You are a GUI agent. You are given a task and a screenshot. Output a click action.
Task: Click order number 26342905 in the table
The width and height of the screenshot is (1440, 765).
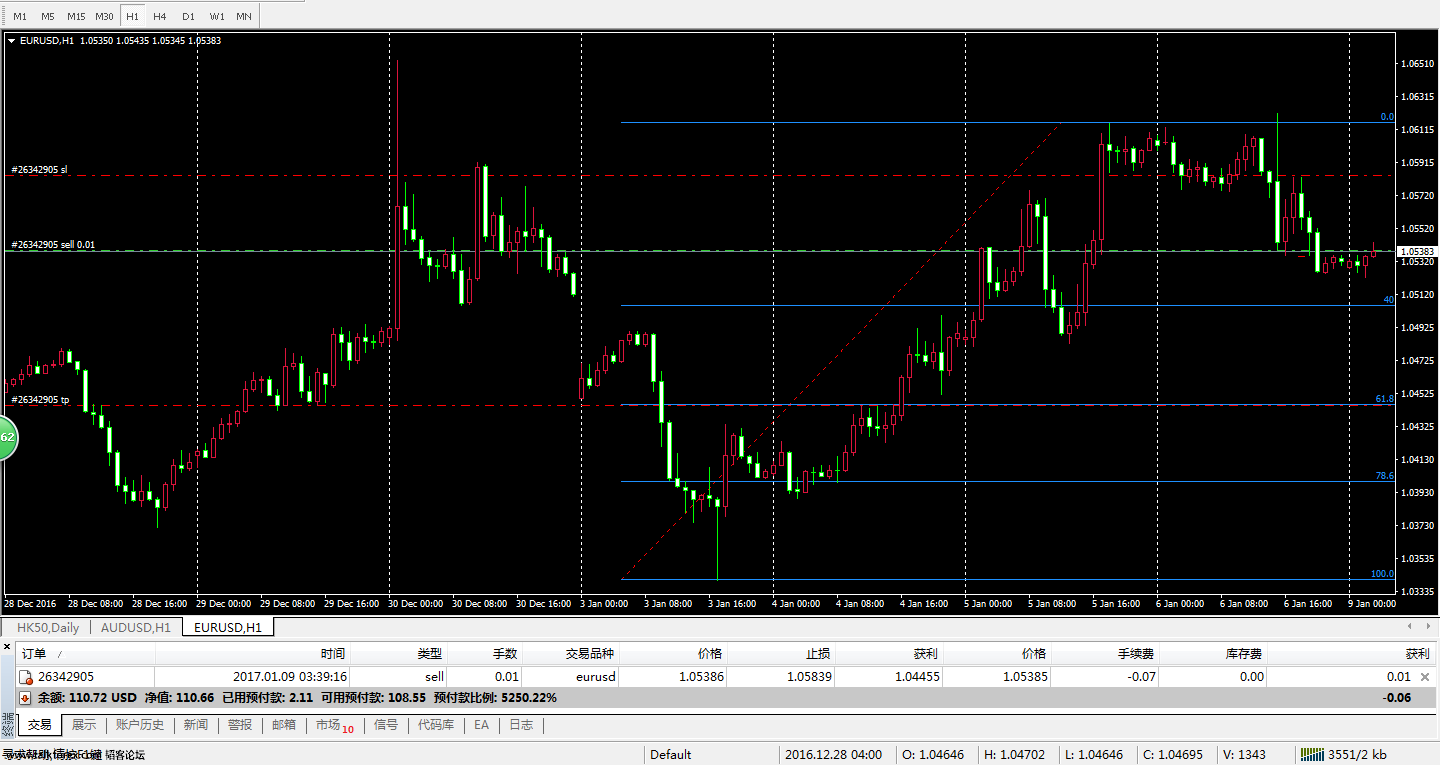click(66, 677)
